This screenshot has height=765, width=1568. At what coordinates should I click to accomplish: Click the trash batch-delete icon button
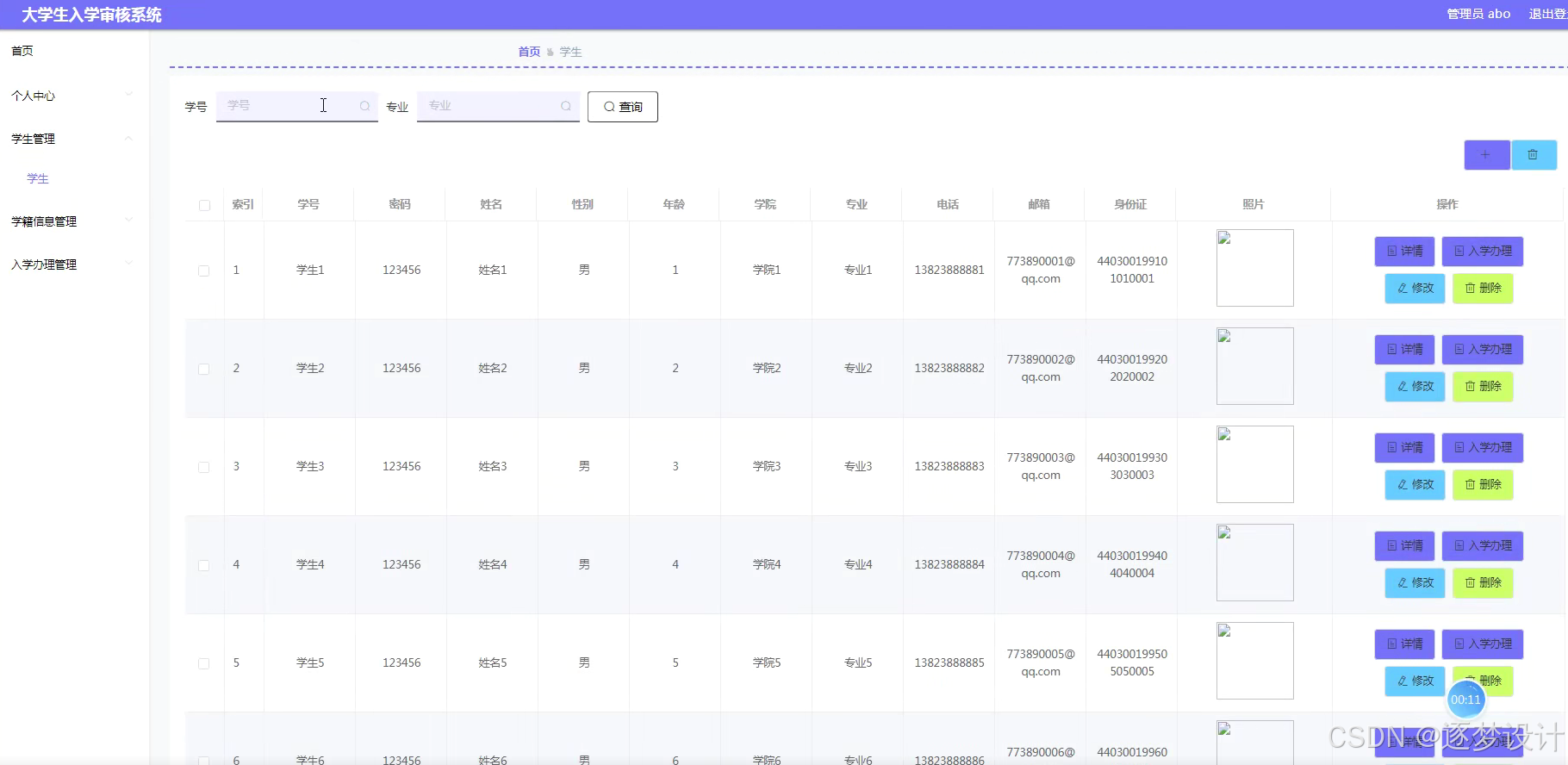pos(1534,155)
